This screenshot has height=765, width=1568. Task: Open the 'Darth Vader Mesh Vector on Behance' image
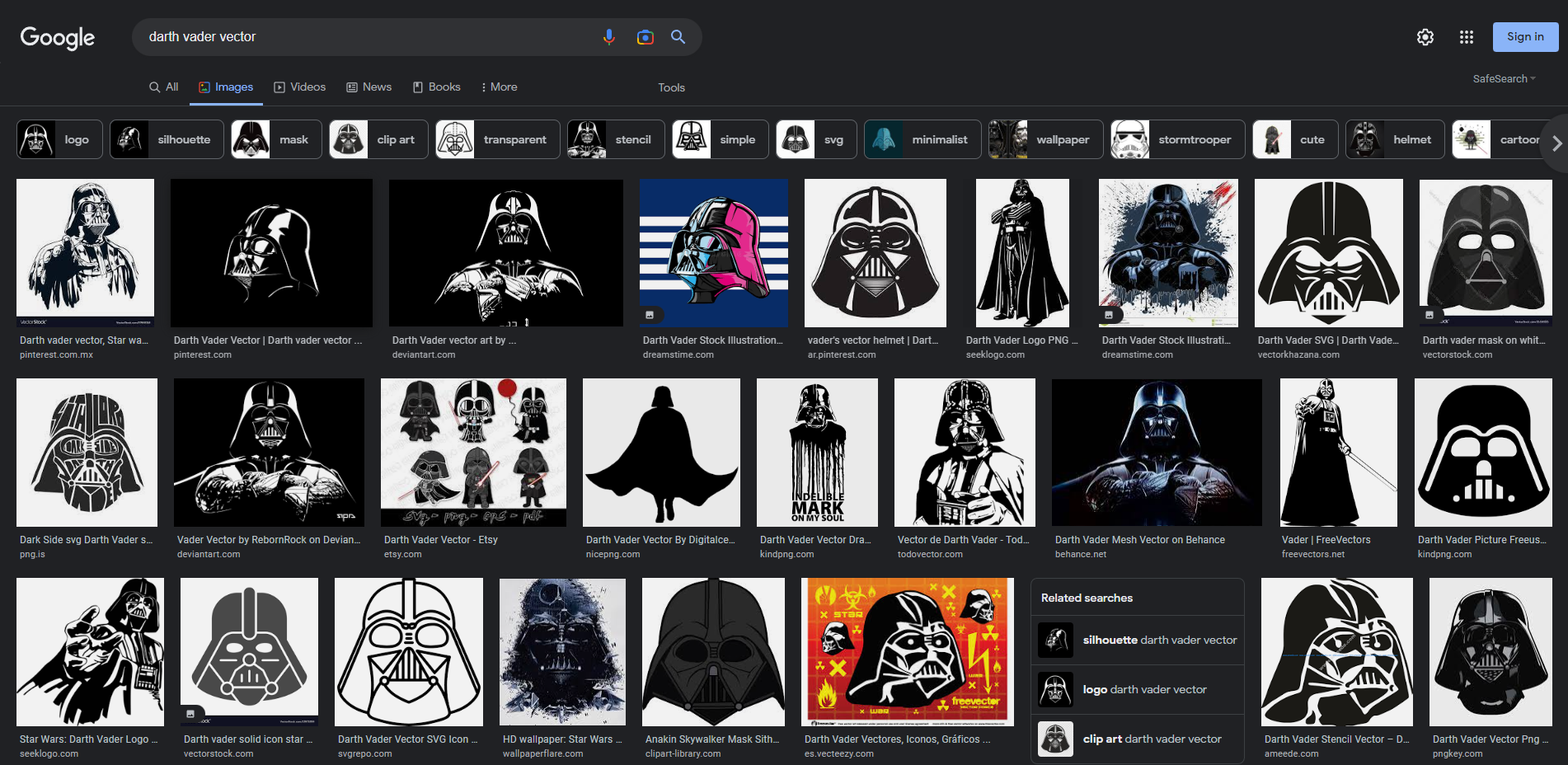pos(1157,453)
